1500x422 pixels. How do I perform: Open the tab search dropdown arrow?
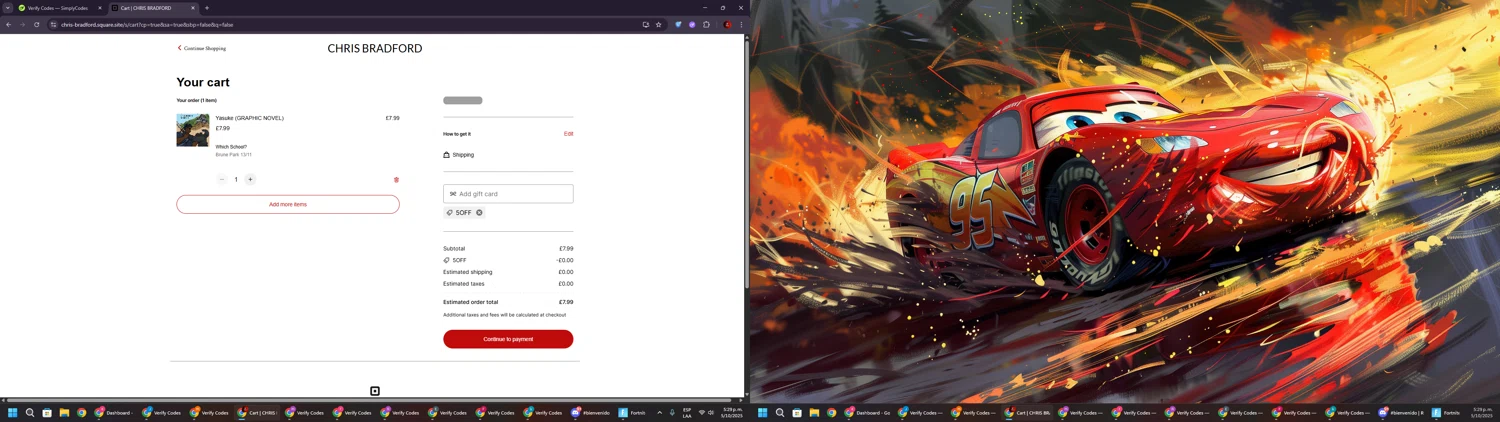7,8
